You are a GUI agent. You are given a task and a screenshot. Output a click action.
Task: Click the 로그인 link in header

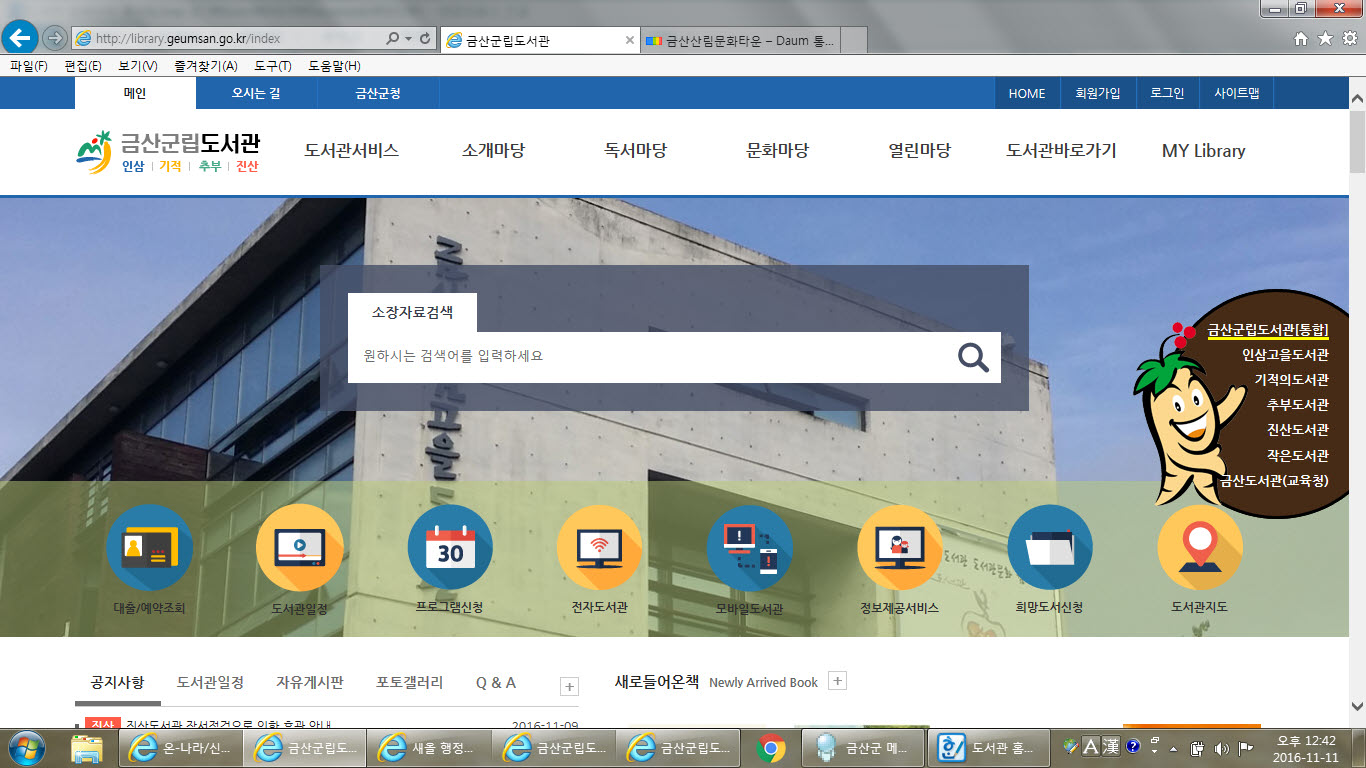1166,93
